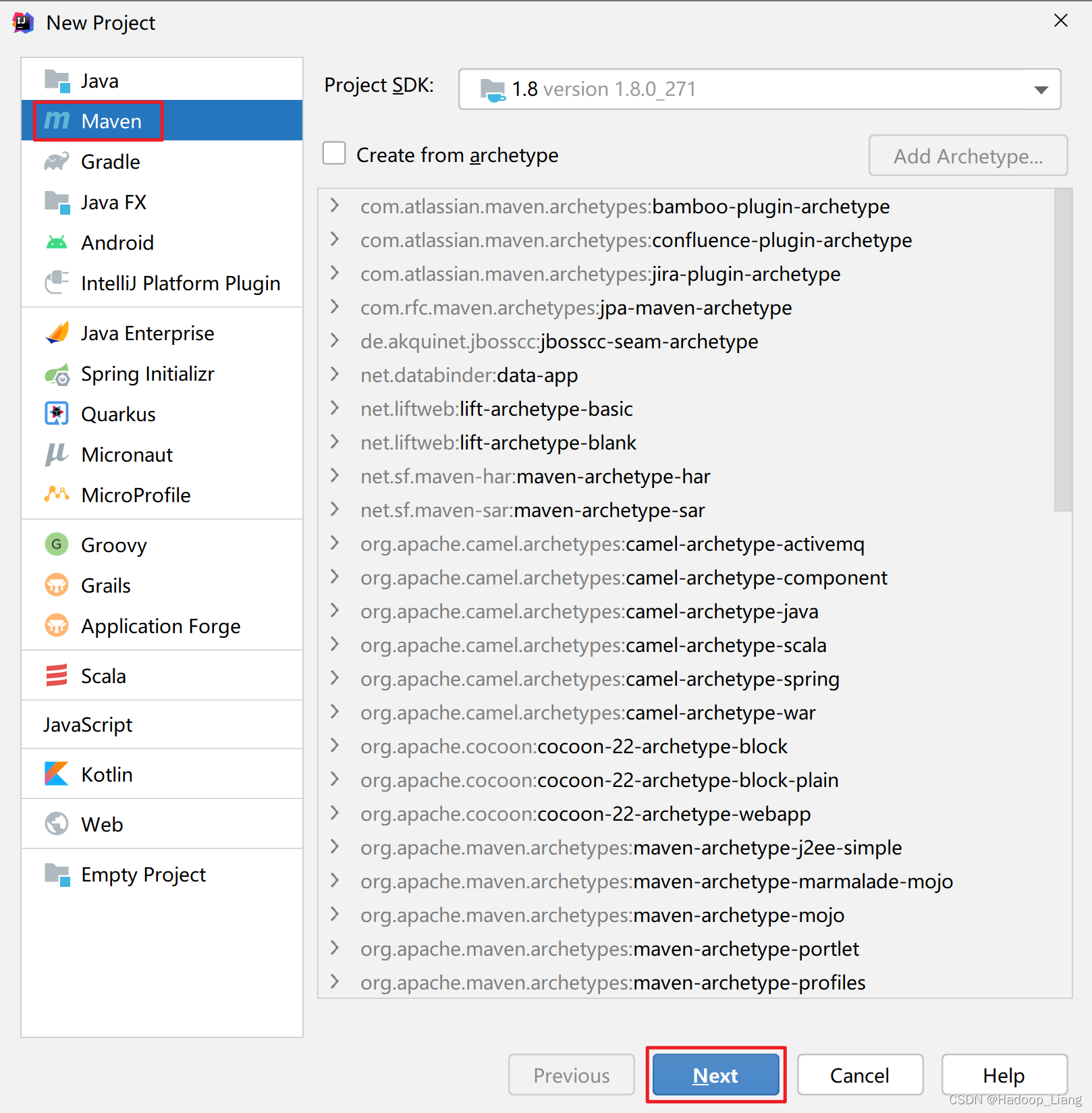Select maven-archetype-profiles row text
The height and width of the screenshot is (1113, 1092).
pos(613,983)
